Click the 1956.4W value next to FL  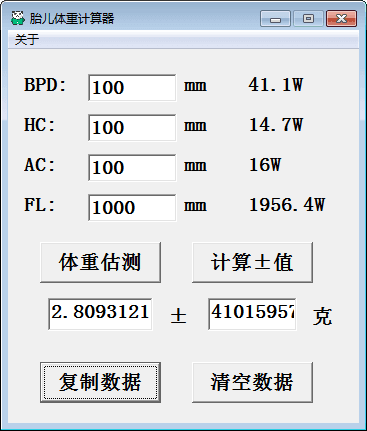coord(287,205)
